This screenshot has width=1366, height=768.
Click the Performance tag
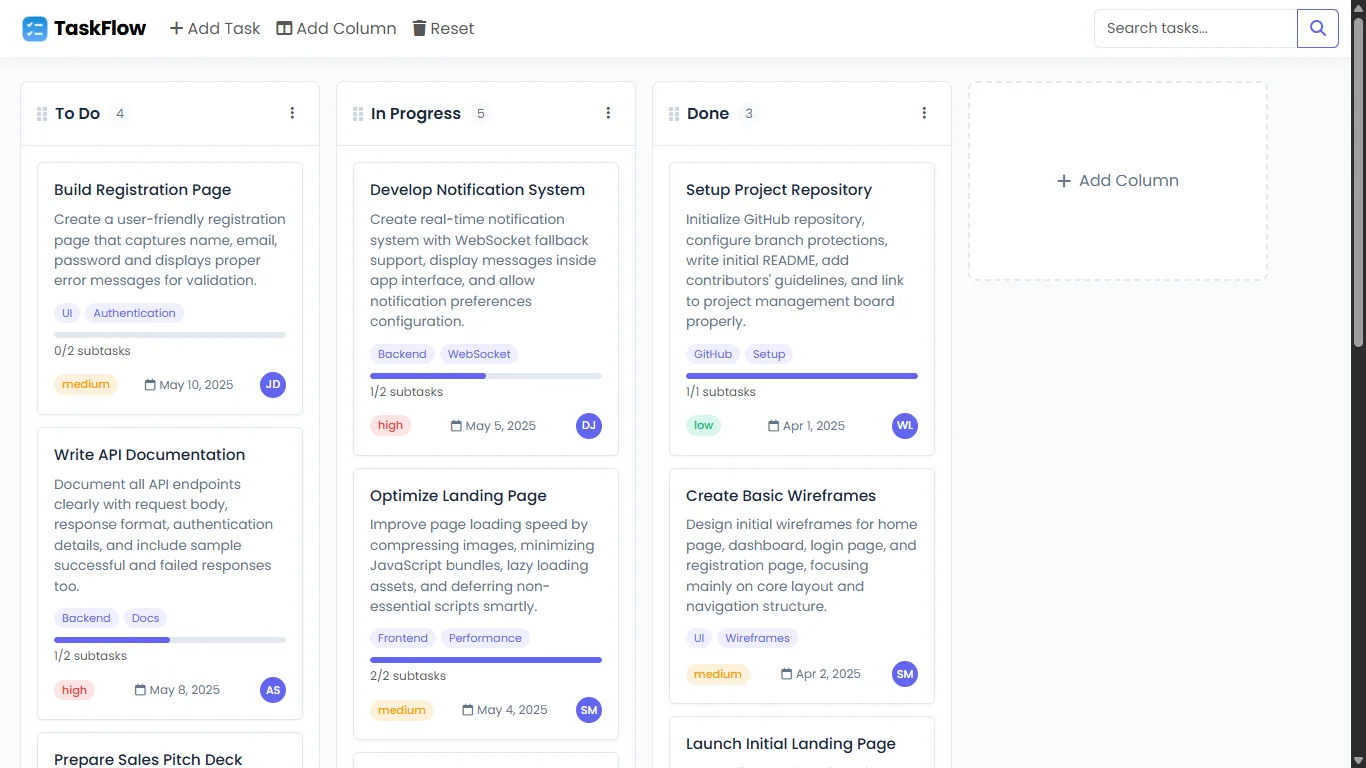(x=485, y=638)
